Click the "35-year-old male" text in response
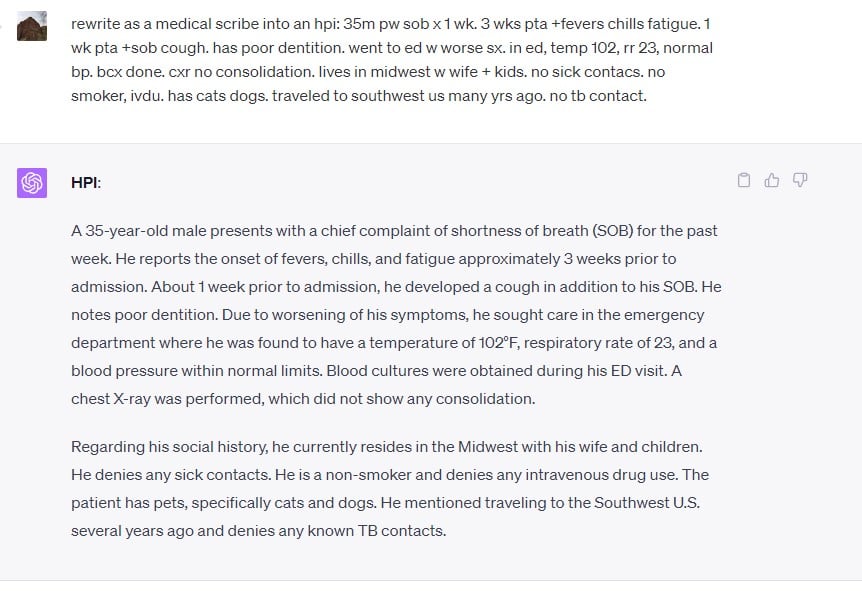862x591 pixels. tap(143, 231)
